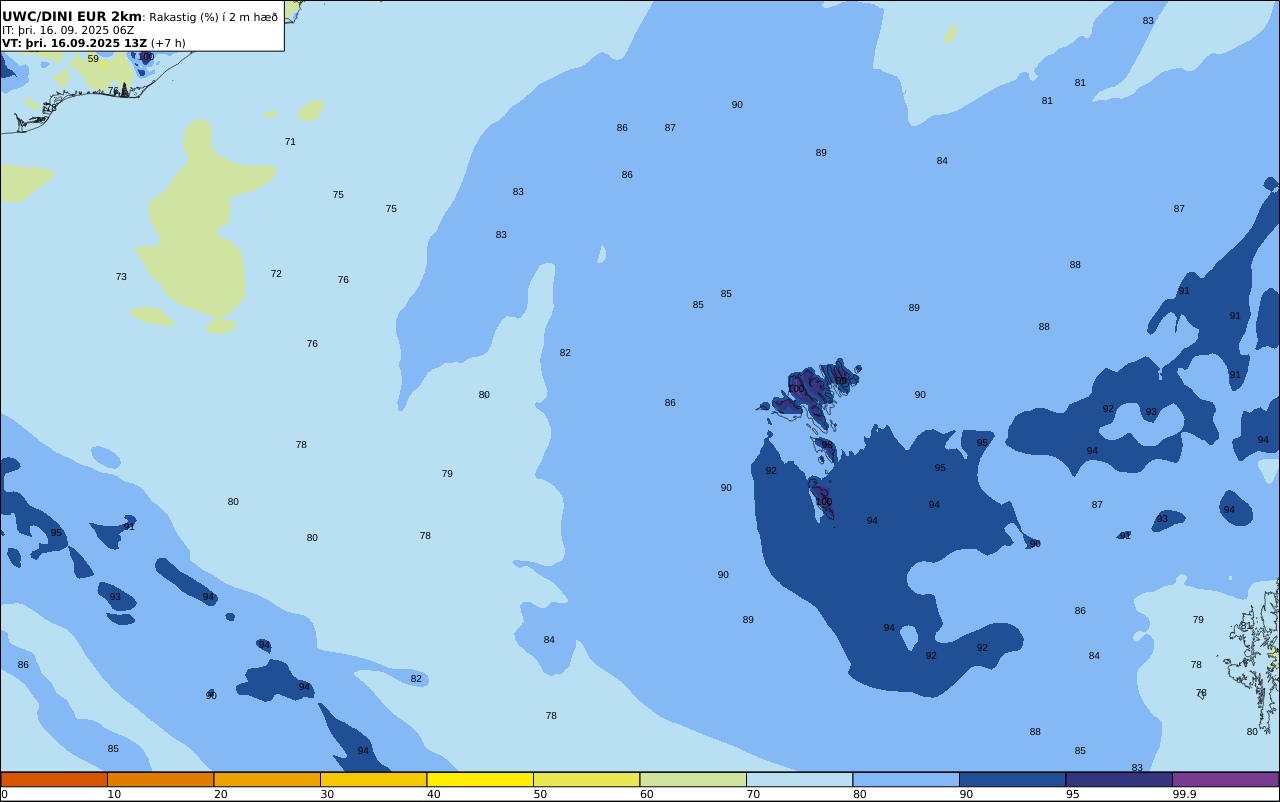Select the 30–40 golden legend swatch
This screenshot has height=802, width=1280.
(373, 779)
